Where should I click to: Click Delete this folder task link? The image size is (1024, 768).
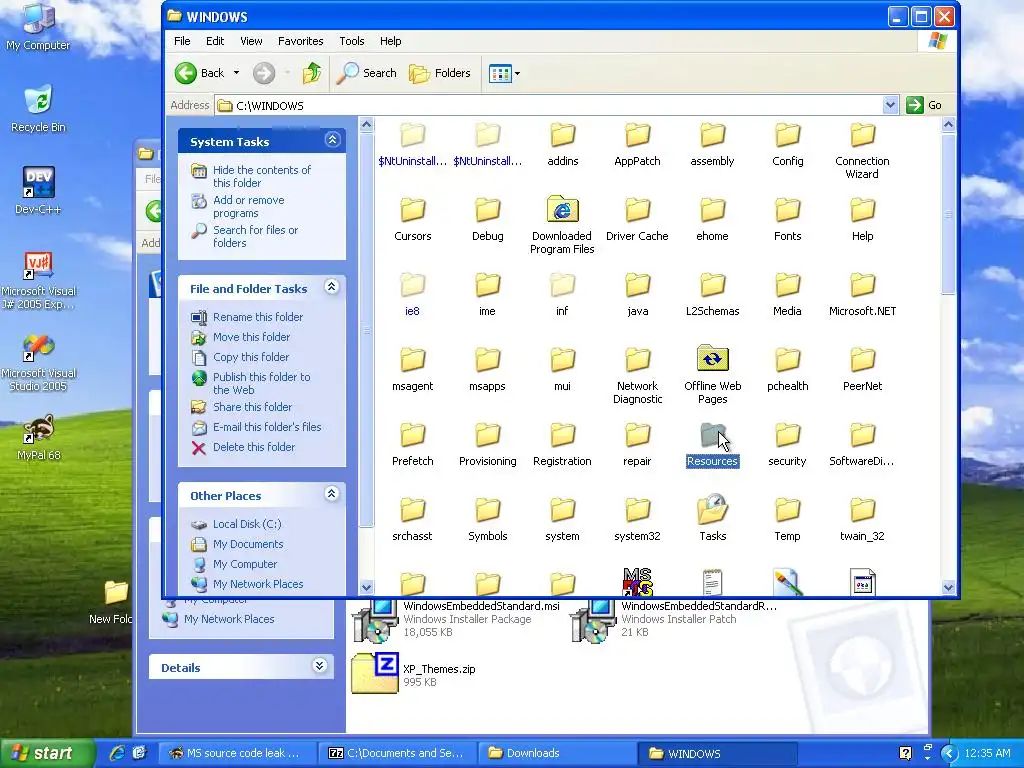tap(254, 447)
